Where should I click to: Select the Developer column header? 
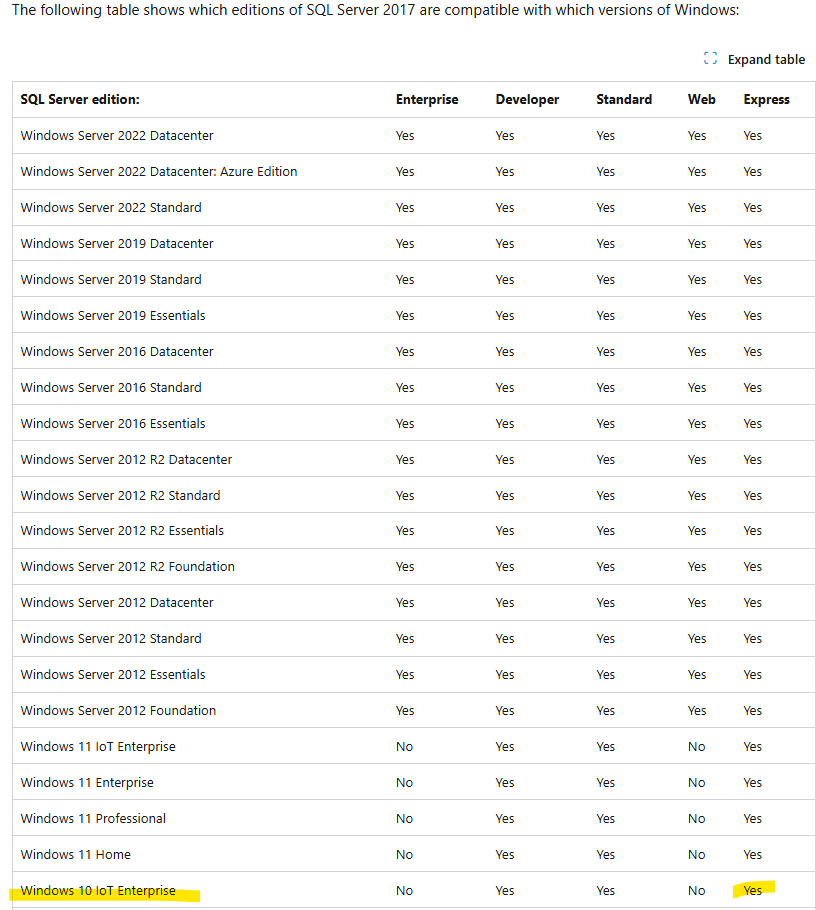click(527, 100)
